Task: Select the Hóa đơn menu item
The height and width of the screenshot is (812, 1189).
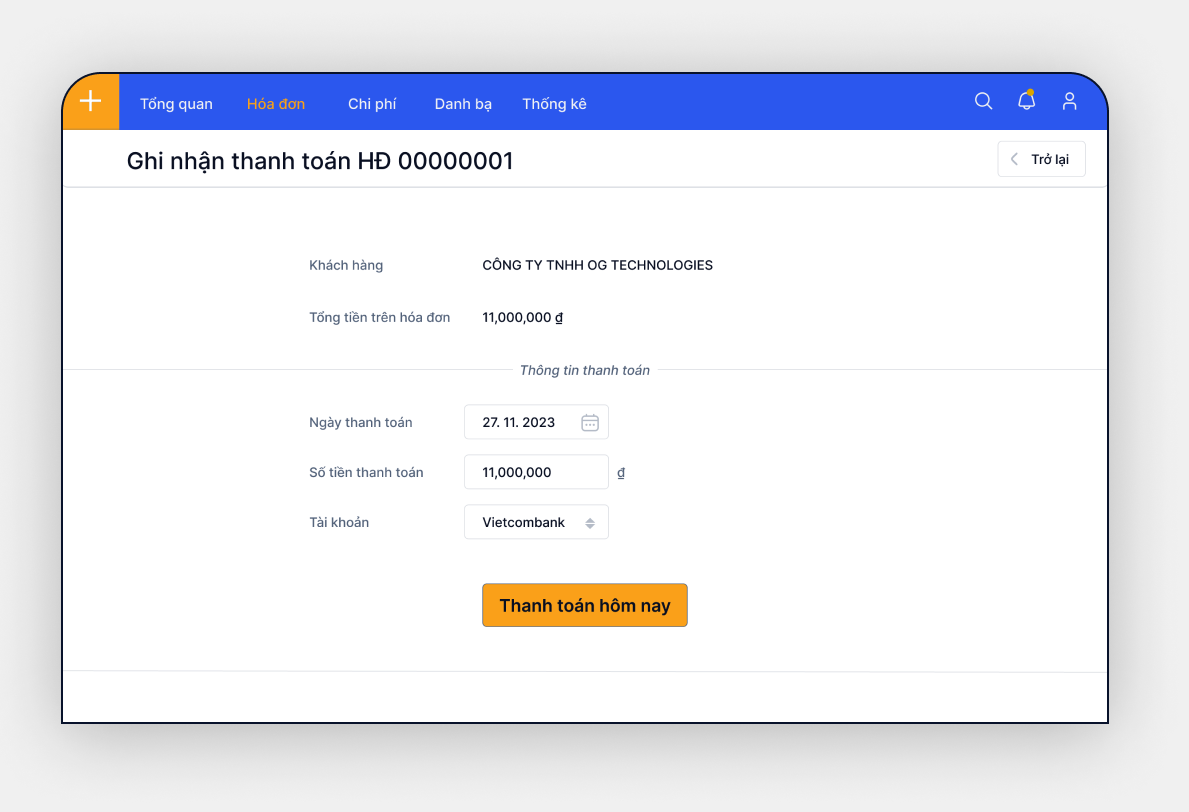Action: 276,104
